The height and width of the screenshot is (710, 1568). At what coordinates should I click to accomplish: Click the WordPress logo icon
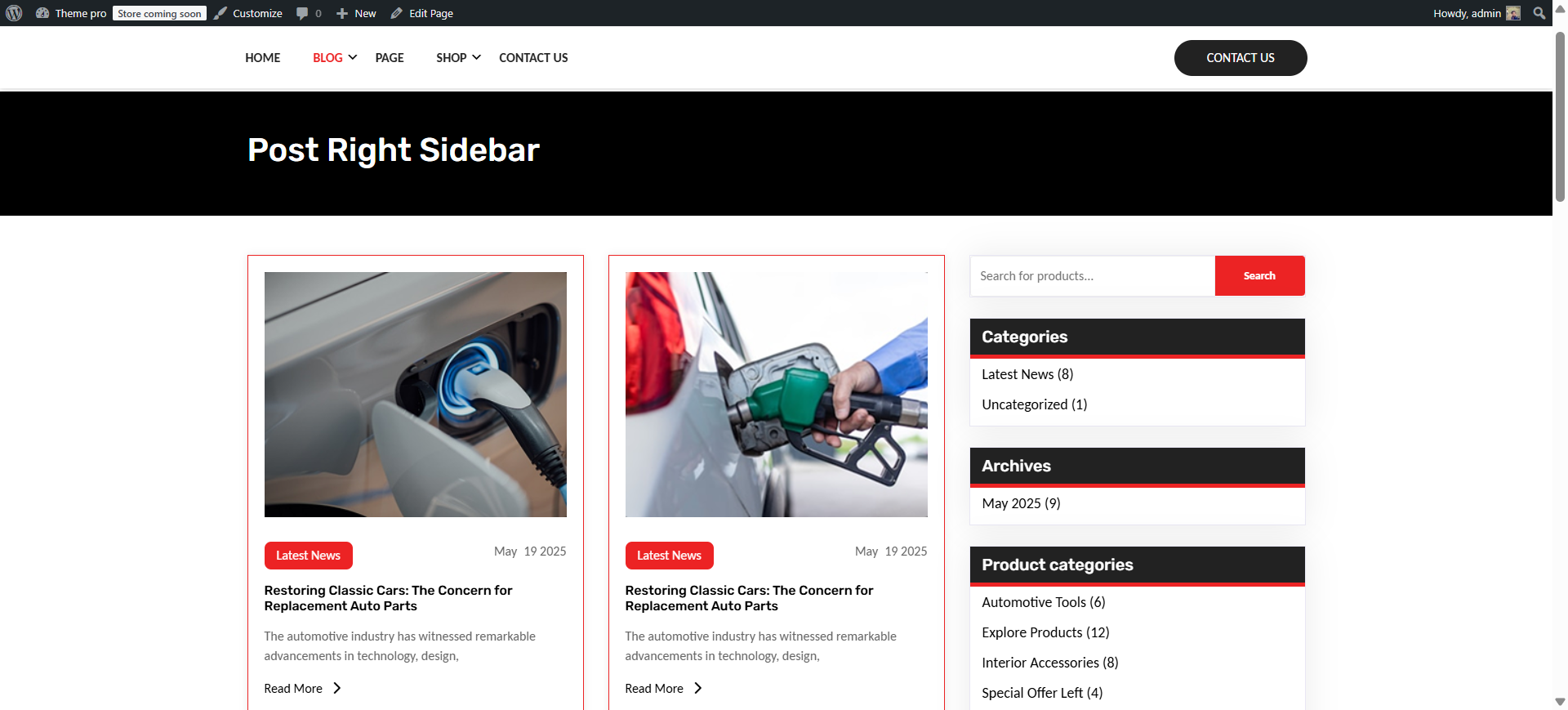14,13
